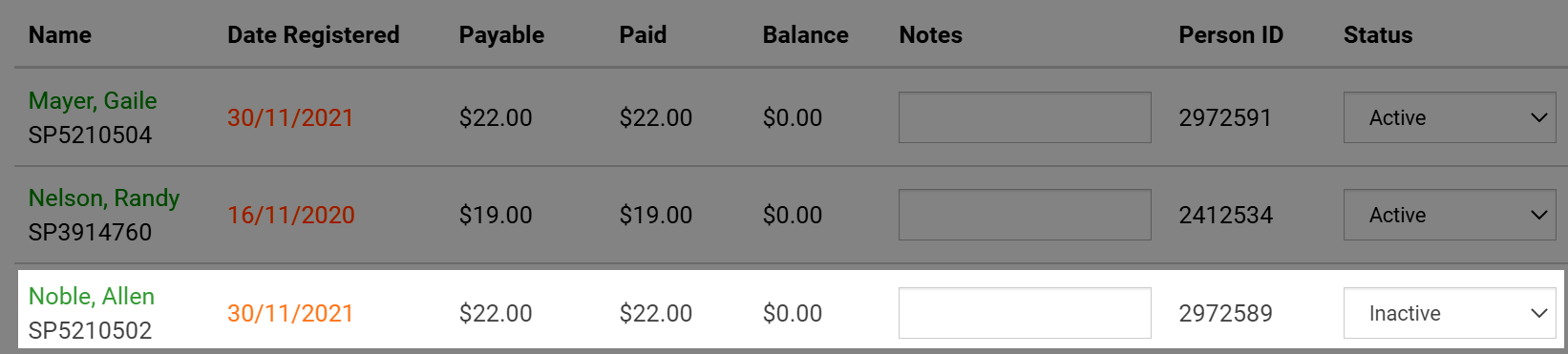
Task: Click the Person ID column header
Action: pyautogui.click(x=1231, y=35)
